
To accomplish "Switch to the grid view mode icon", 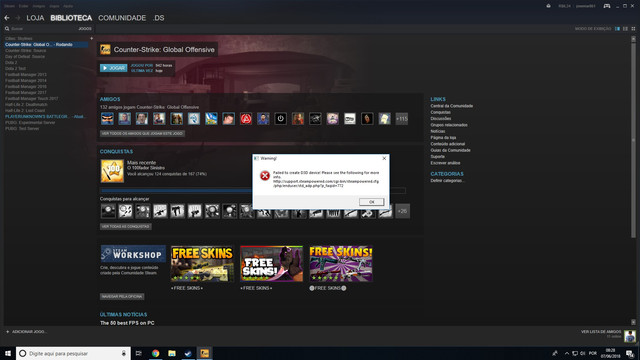I will tap(633, 29).
